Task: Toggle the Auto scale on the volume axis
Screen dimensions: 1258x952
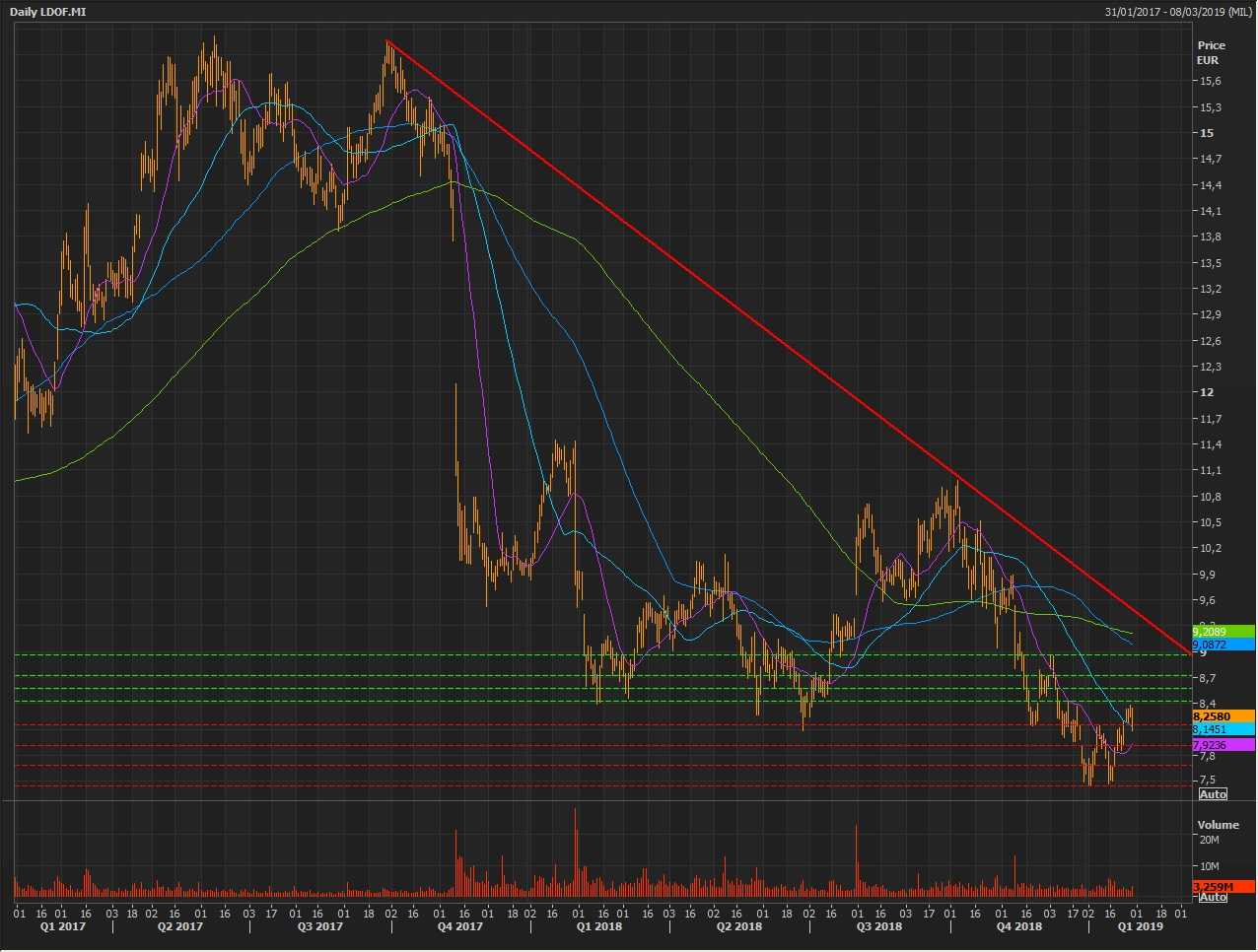Action: click(1213, 897)
